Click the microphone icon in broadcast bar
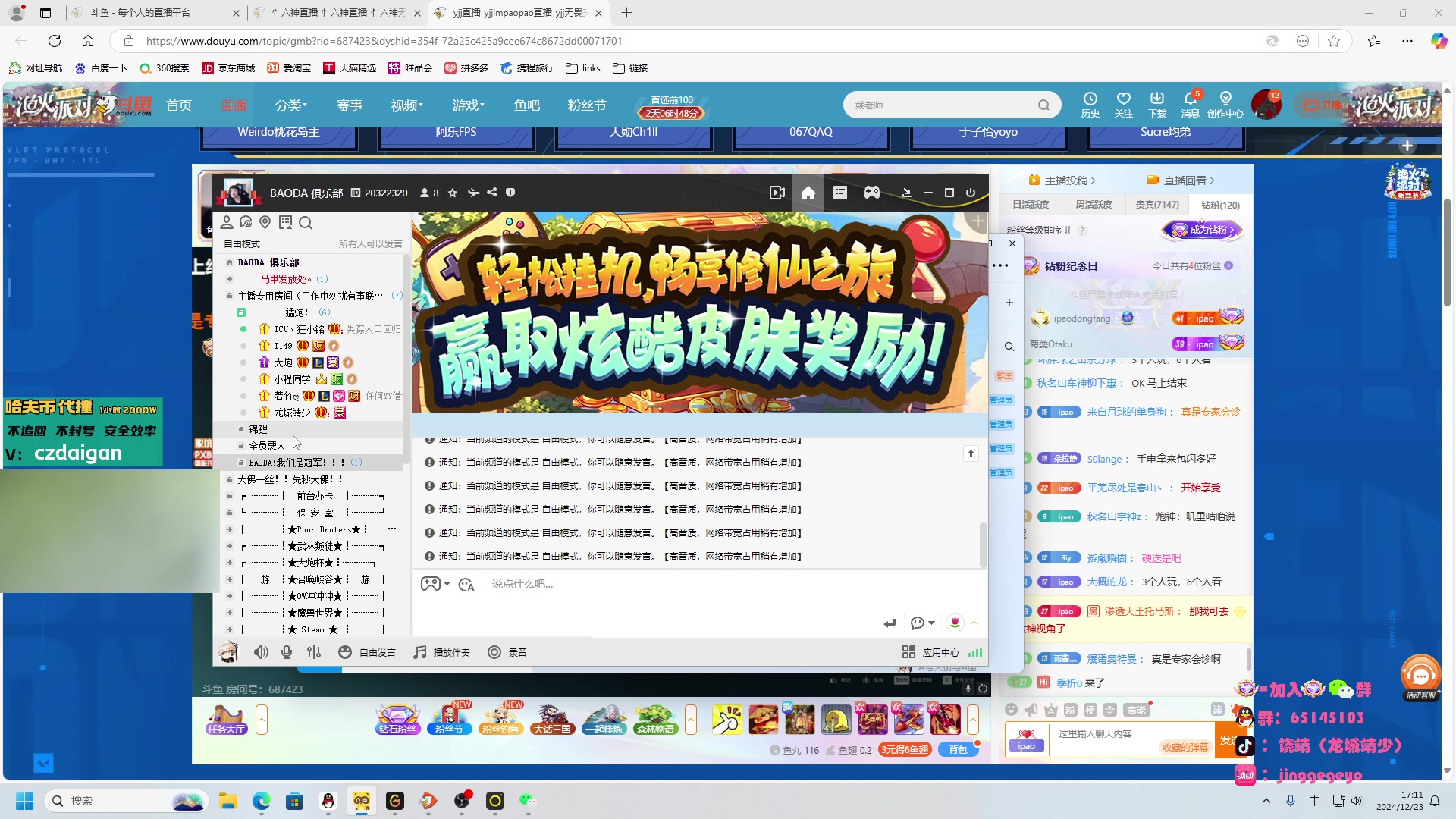The width and height of the screenshot is (1456, 819). [288, 651]
